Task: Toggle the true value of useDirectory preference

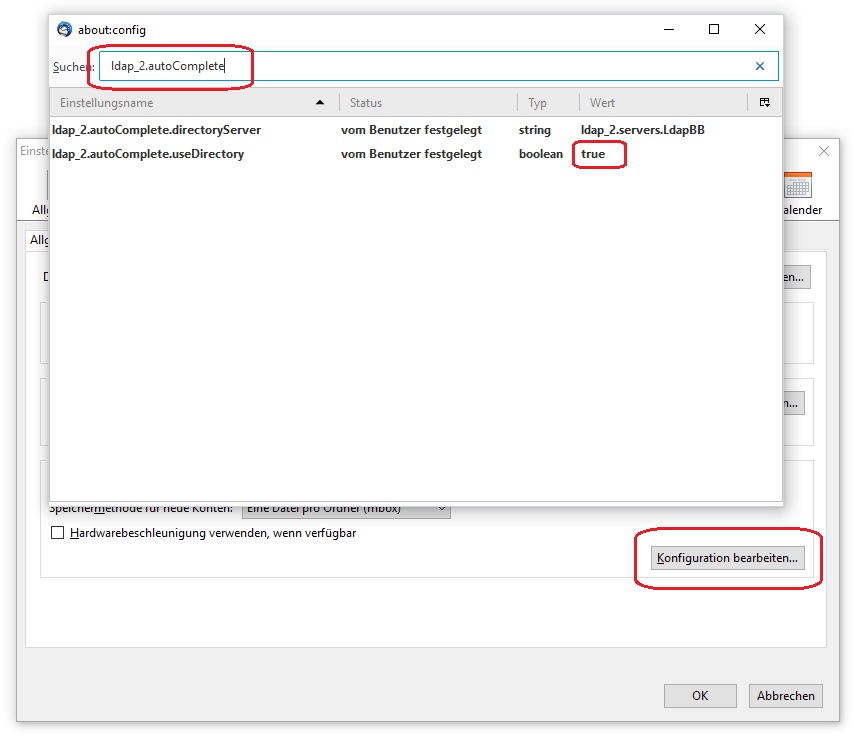Action: [x=593, y=154]
